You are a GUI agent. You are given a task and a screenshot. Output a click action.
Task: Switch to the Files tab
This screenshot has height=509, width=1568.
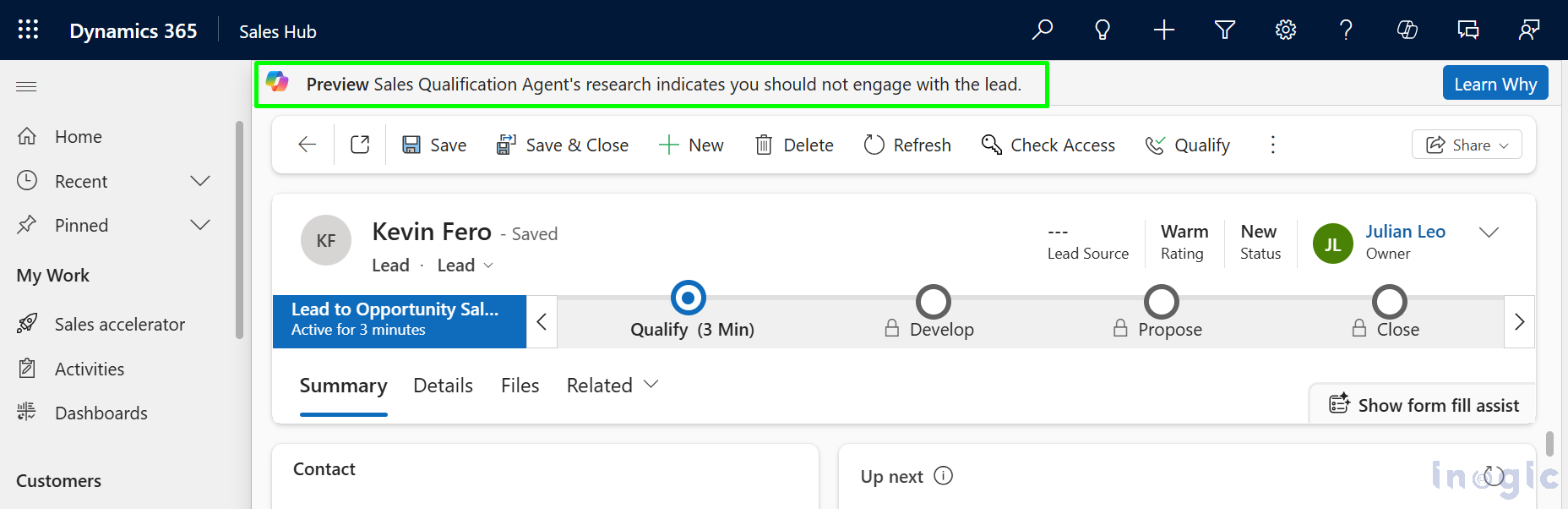click(520, 386)
